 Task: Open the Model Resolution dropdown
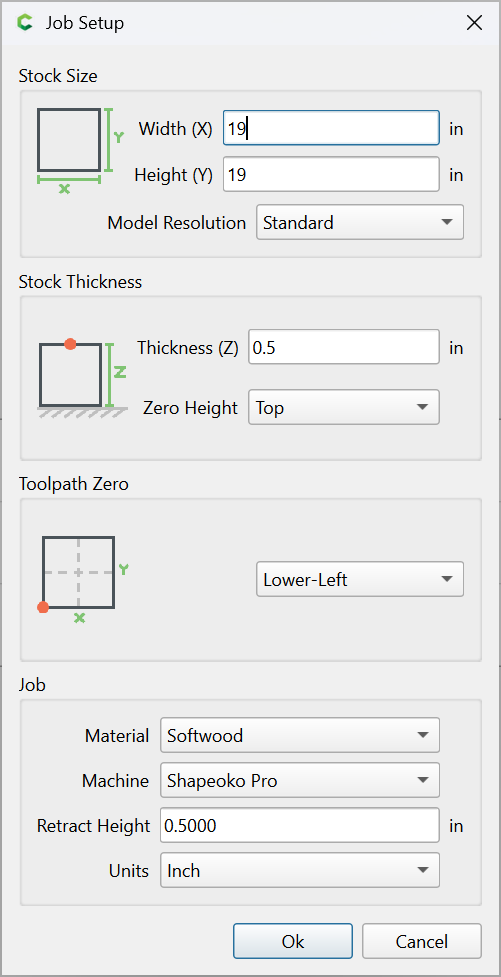click(360, 222)
